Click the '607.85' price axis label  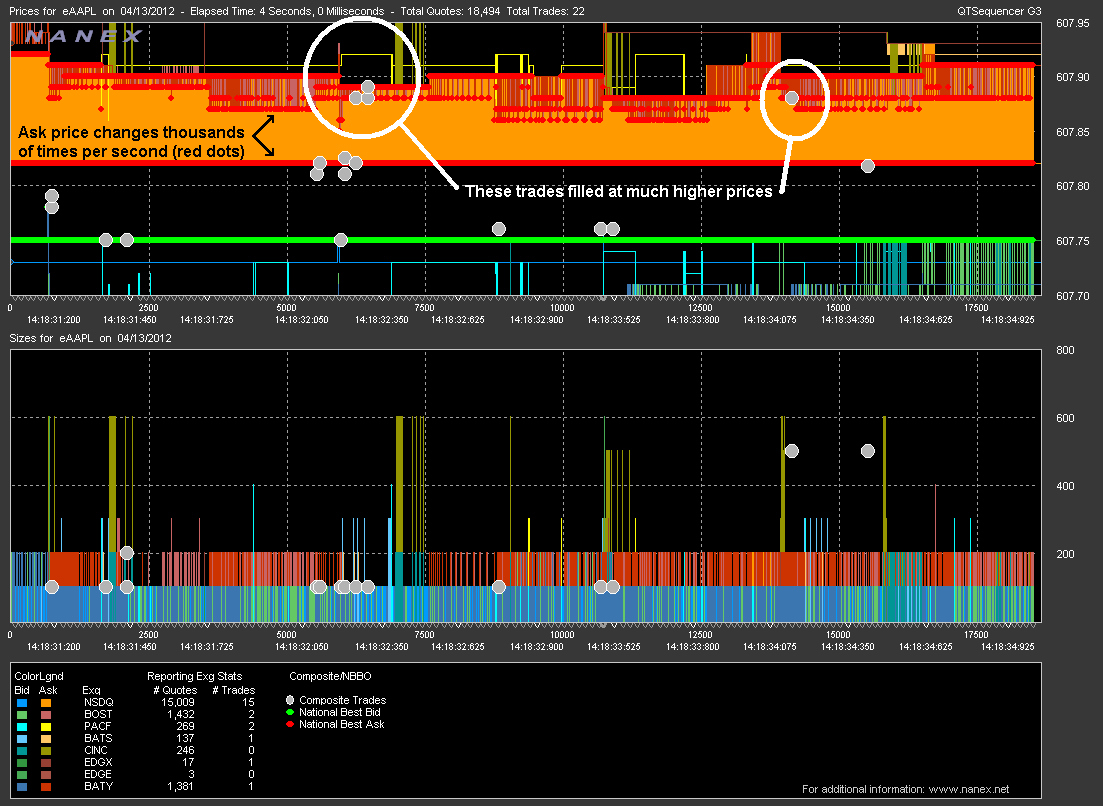pos(1072,132)
